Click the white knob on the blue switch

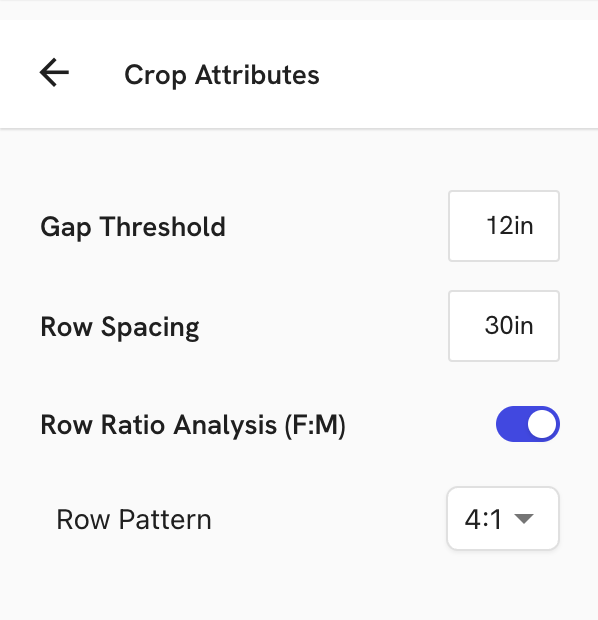pyautogui.click(x=541, y=424)
